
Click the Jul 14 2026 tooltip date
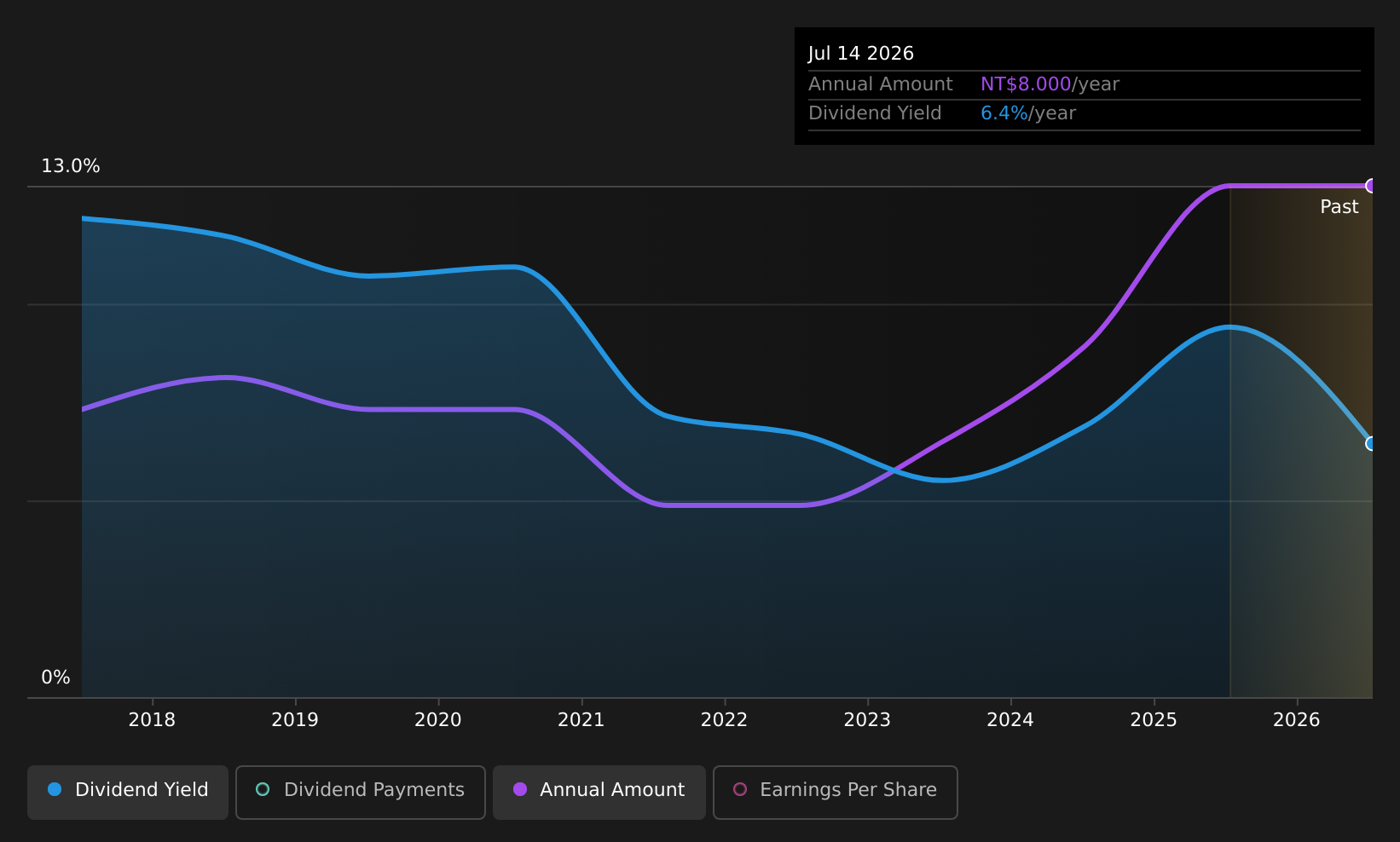pos(861,54)
